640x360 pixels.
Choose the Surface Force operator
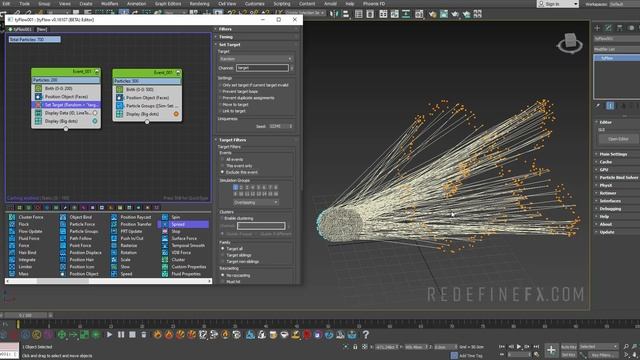pos(184,238)
